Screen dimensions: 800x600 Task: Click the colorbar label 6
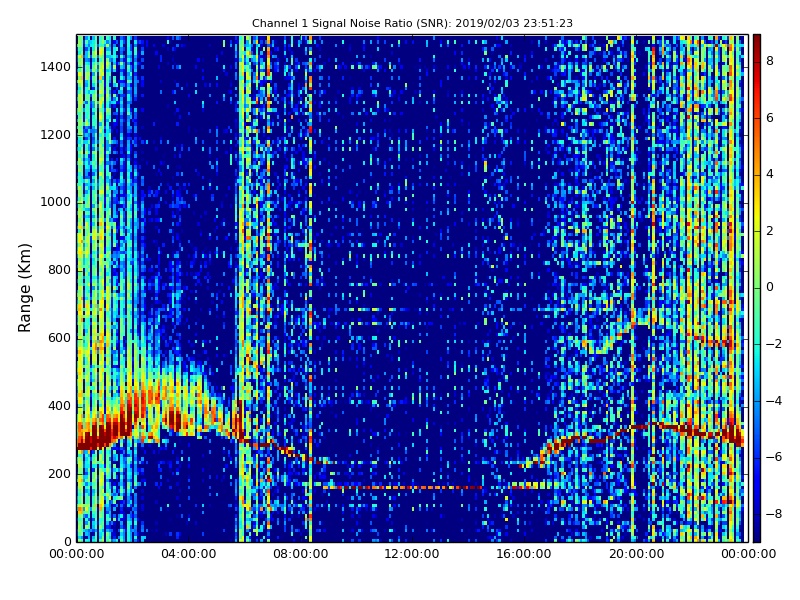[770, 118]
